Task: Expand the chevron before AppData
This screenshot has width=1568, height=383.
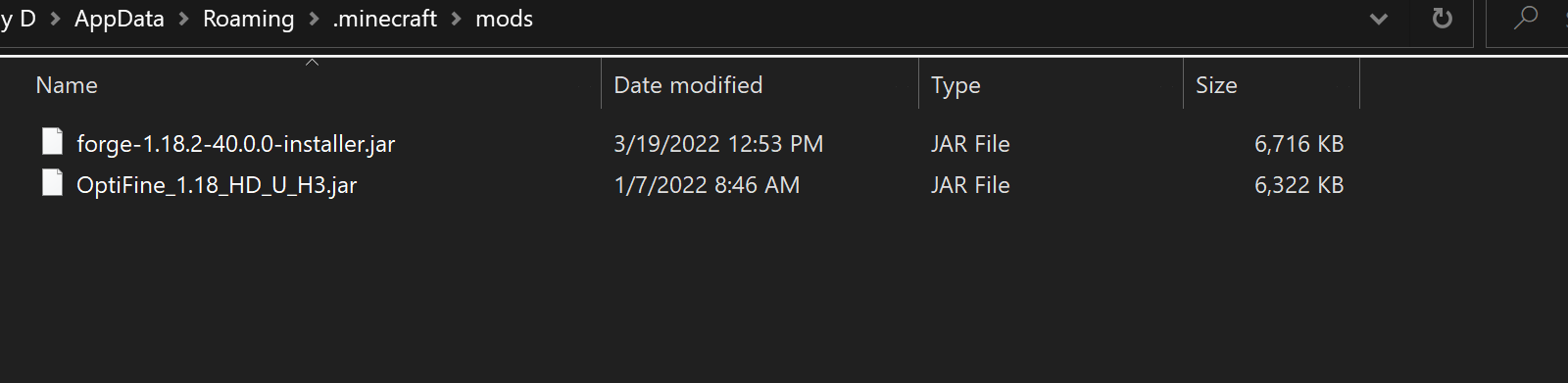Action: 55,19
